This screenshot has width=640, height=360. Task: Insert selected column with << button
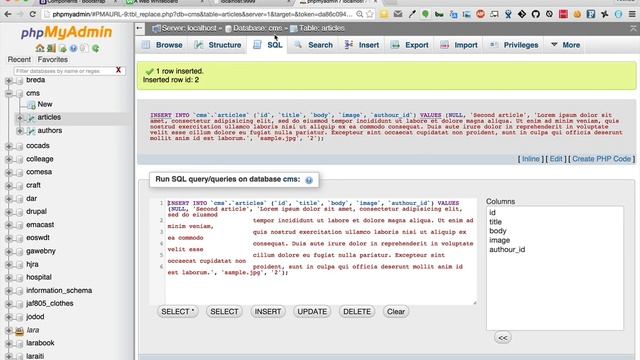502,338
